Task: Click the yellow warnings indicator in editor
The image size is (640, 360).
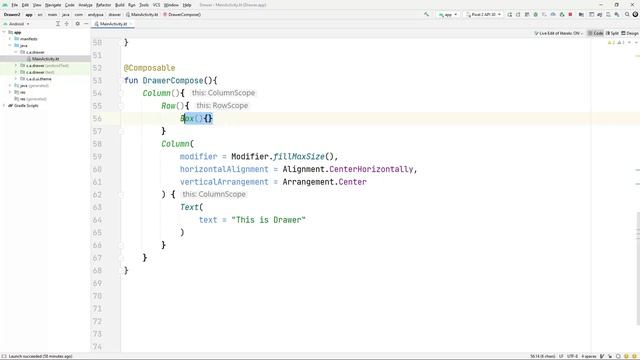Action: tap(611, 42)
